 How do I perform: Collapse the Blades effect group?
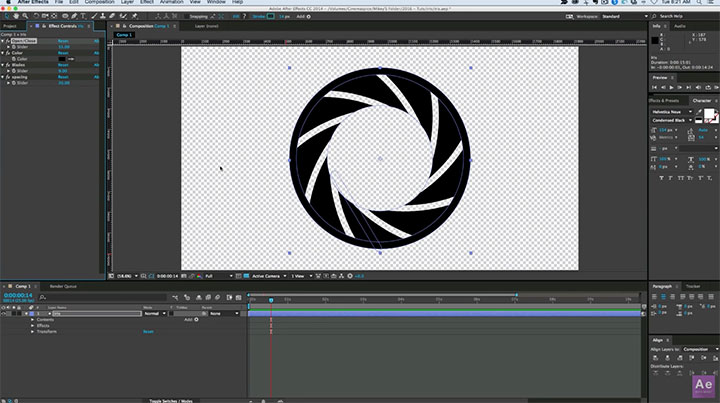click(3, 65)
